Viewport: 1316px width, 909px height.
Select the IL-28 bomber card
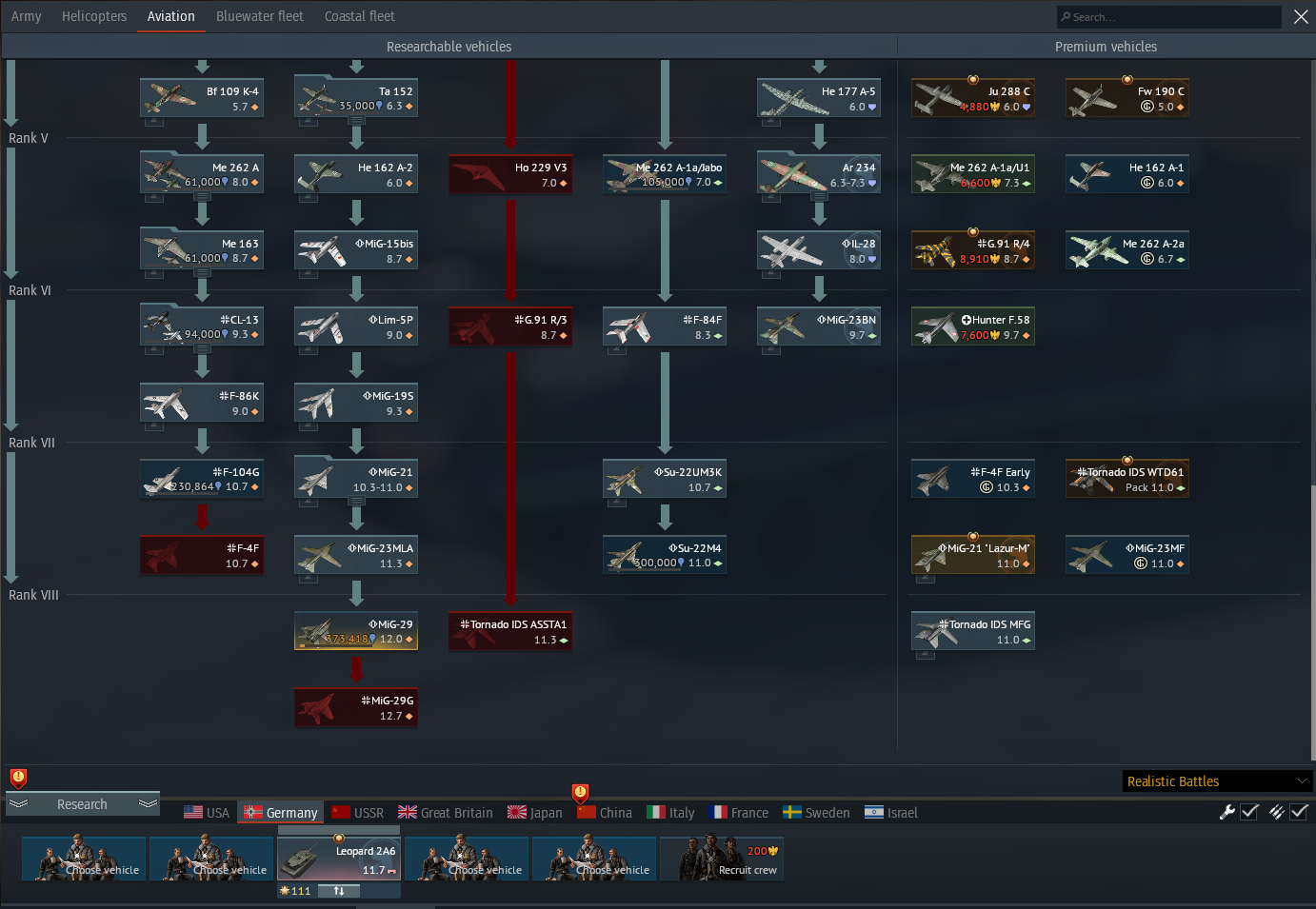pyautogui.click(x=819, y=250)
